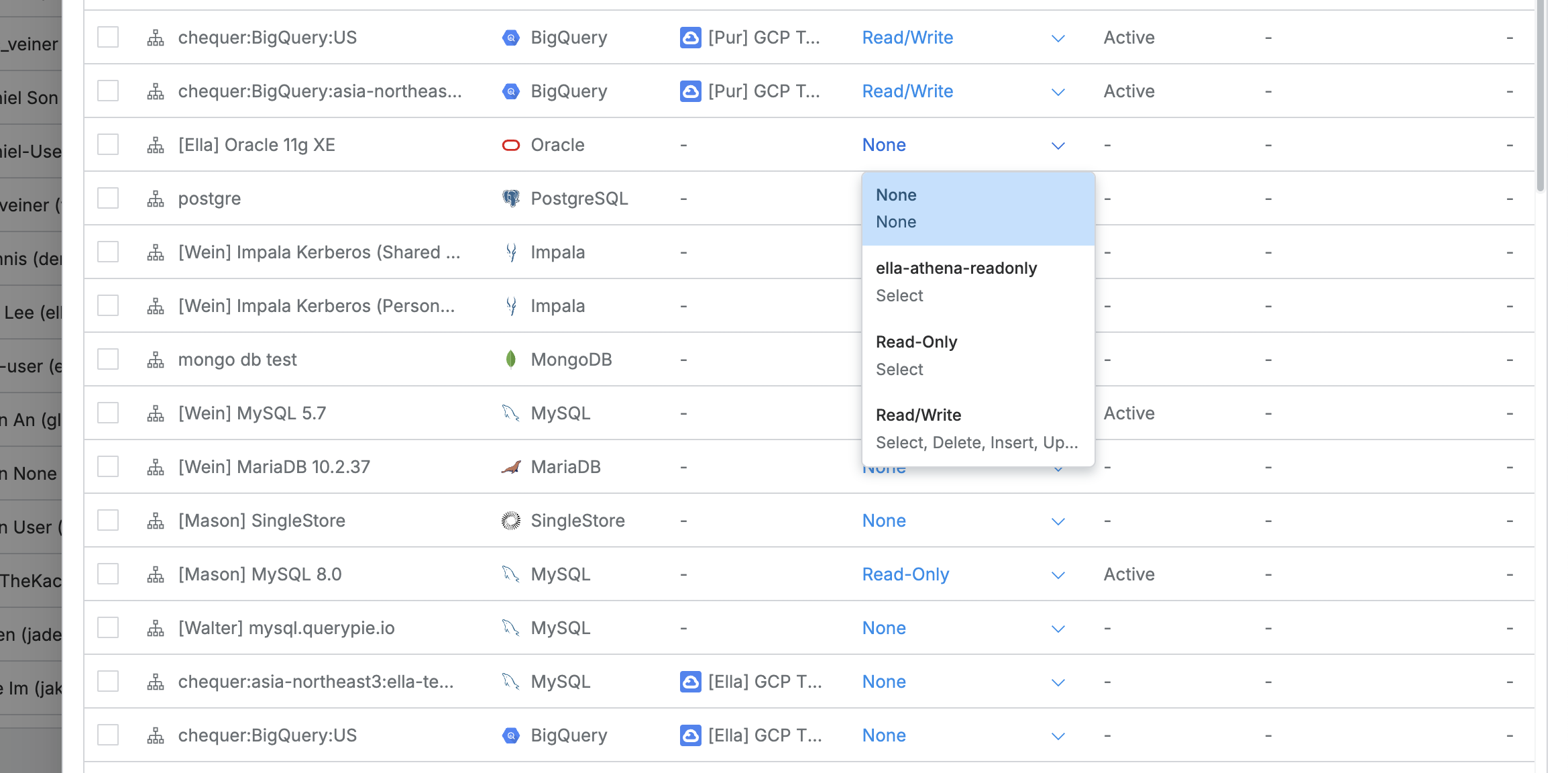Image resolution: width=1568 pixels, height=773 pixels.
Task: Select checkbox for [Ella] Oracle 11g XE
Action: coord(108,144)
